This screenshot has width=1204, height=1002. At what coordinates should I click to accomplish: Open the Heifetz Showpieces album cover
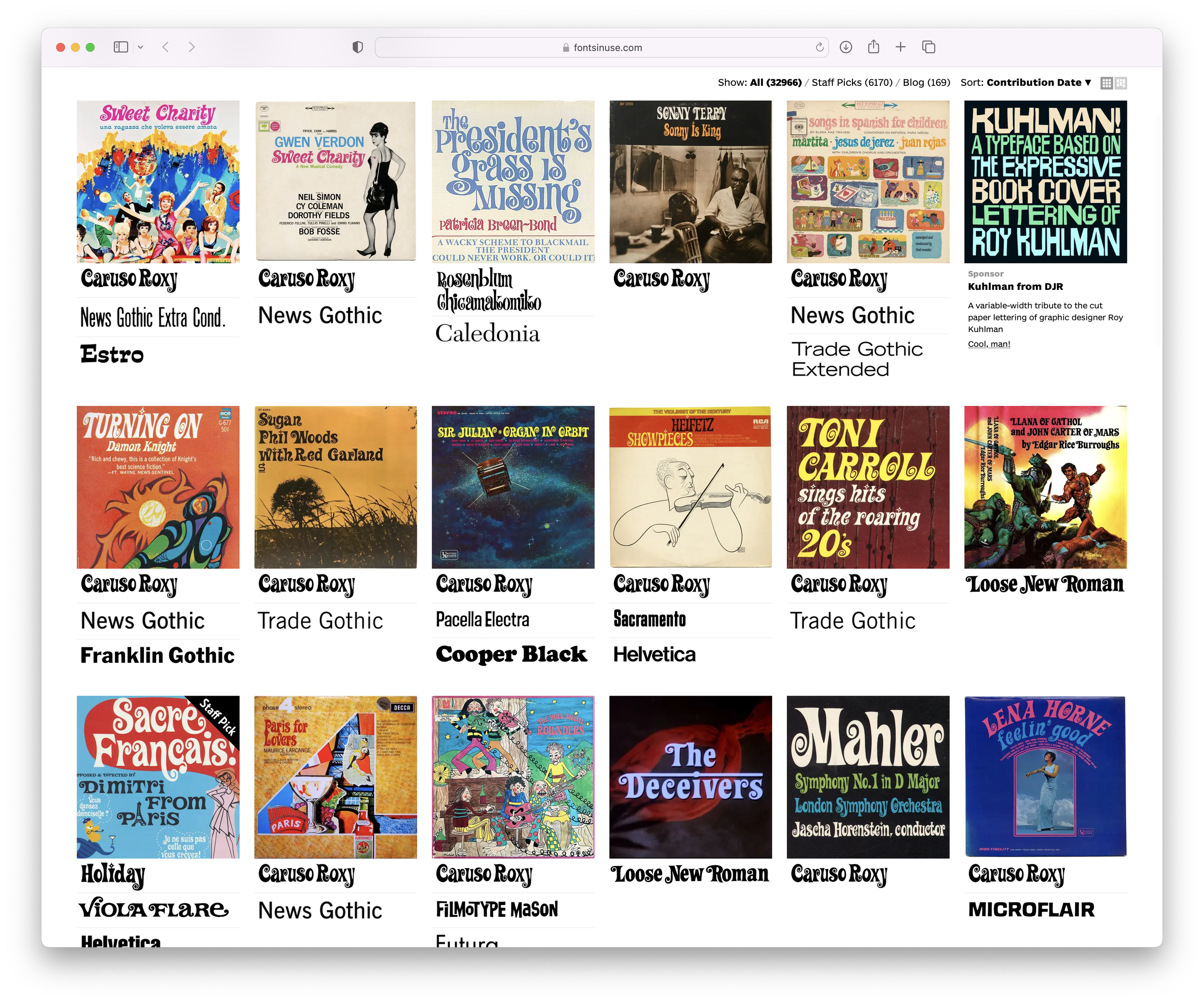[690, 487]
